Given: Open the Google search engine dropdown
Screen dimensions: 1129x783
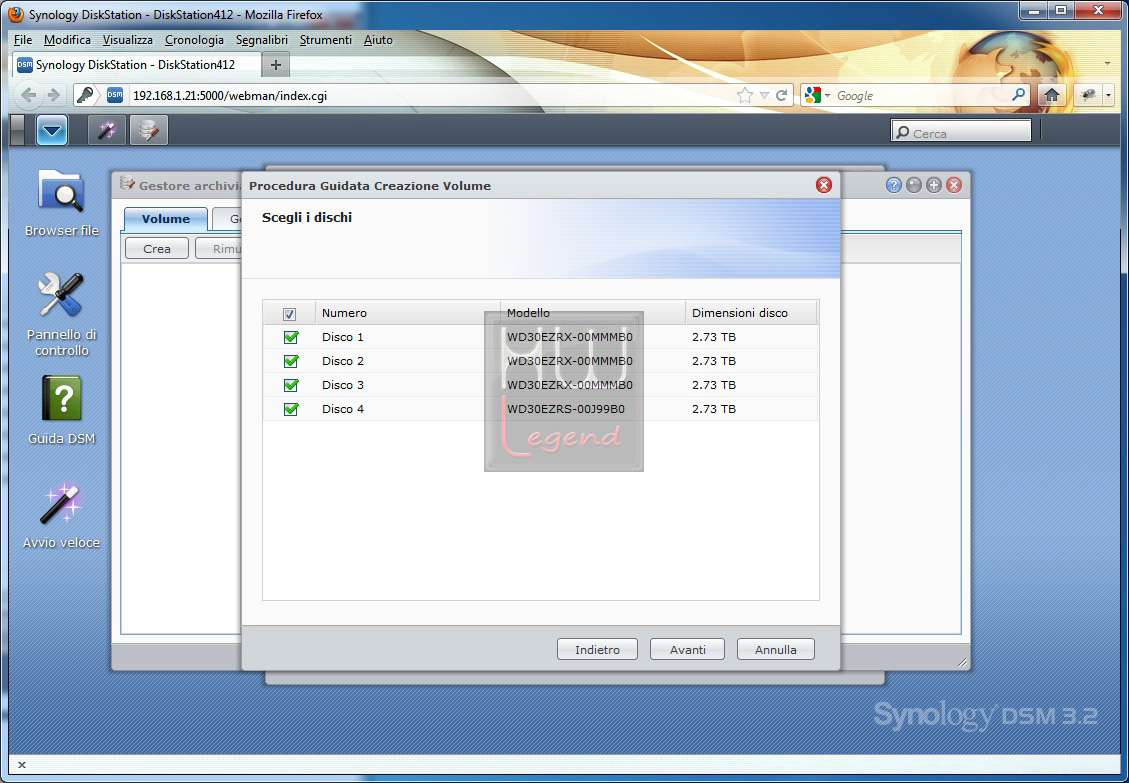Looking at the screenshot, I should coord(828,95).
